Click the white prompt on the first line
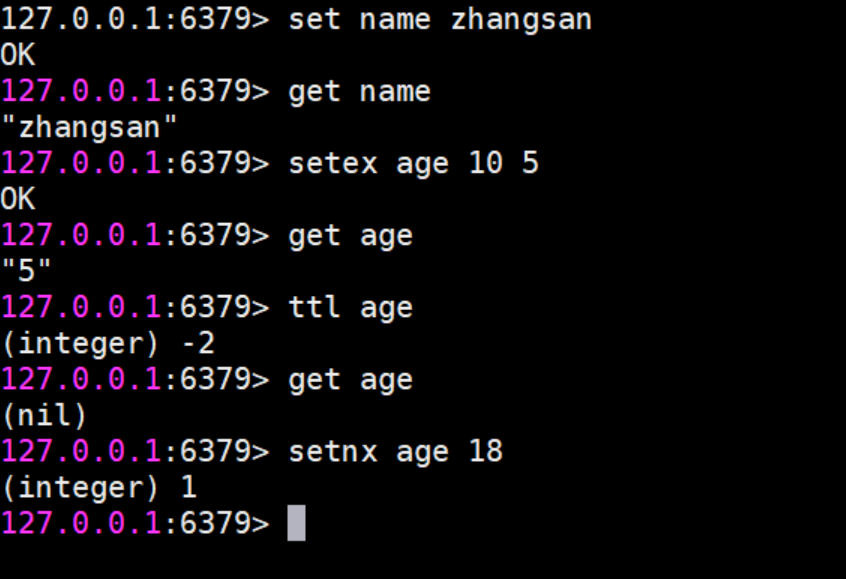846x579 pixels. coord(135,19)
